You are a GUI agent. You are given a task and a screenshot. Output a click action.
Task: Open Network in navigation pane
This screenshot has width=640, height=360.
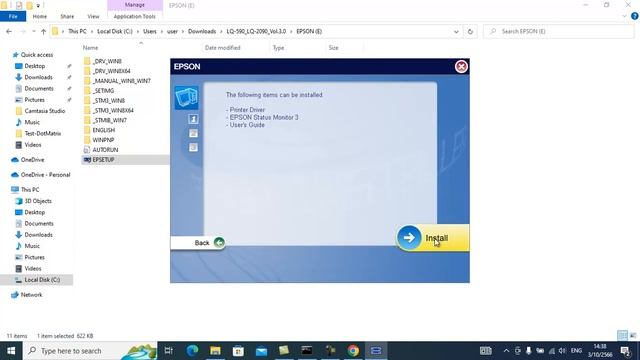[31, 295]
